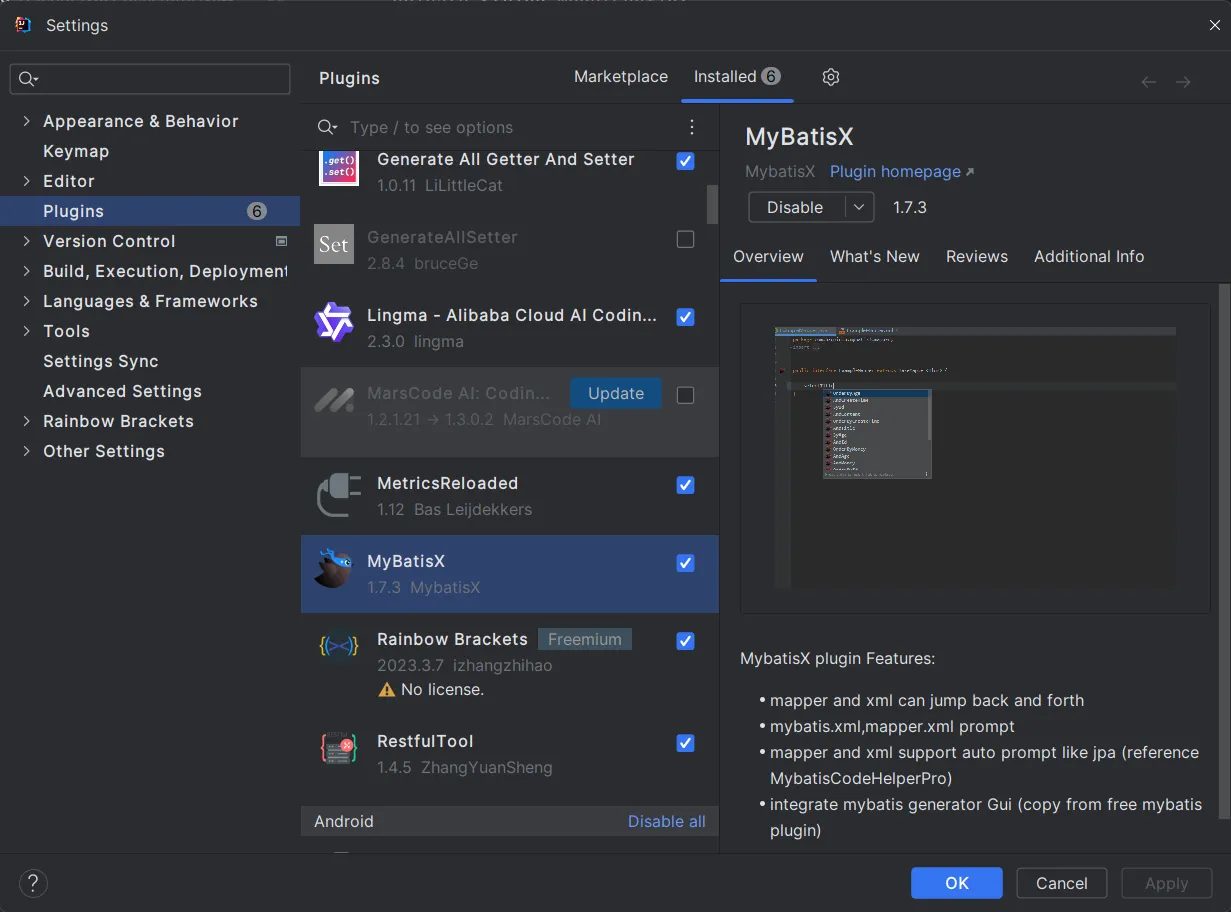Click the magnifier icon in plugin search field
Screen dimensions: 1231x912
coord(327,127)
